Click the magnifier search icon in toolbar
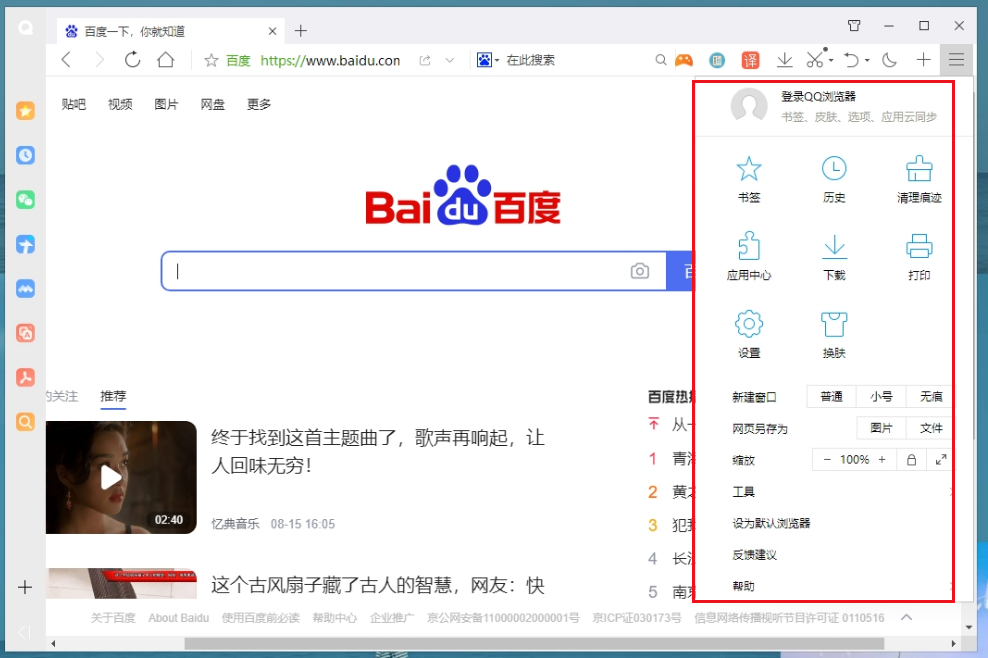This screenshot has height=658, width=988. [660, 60]
